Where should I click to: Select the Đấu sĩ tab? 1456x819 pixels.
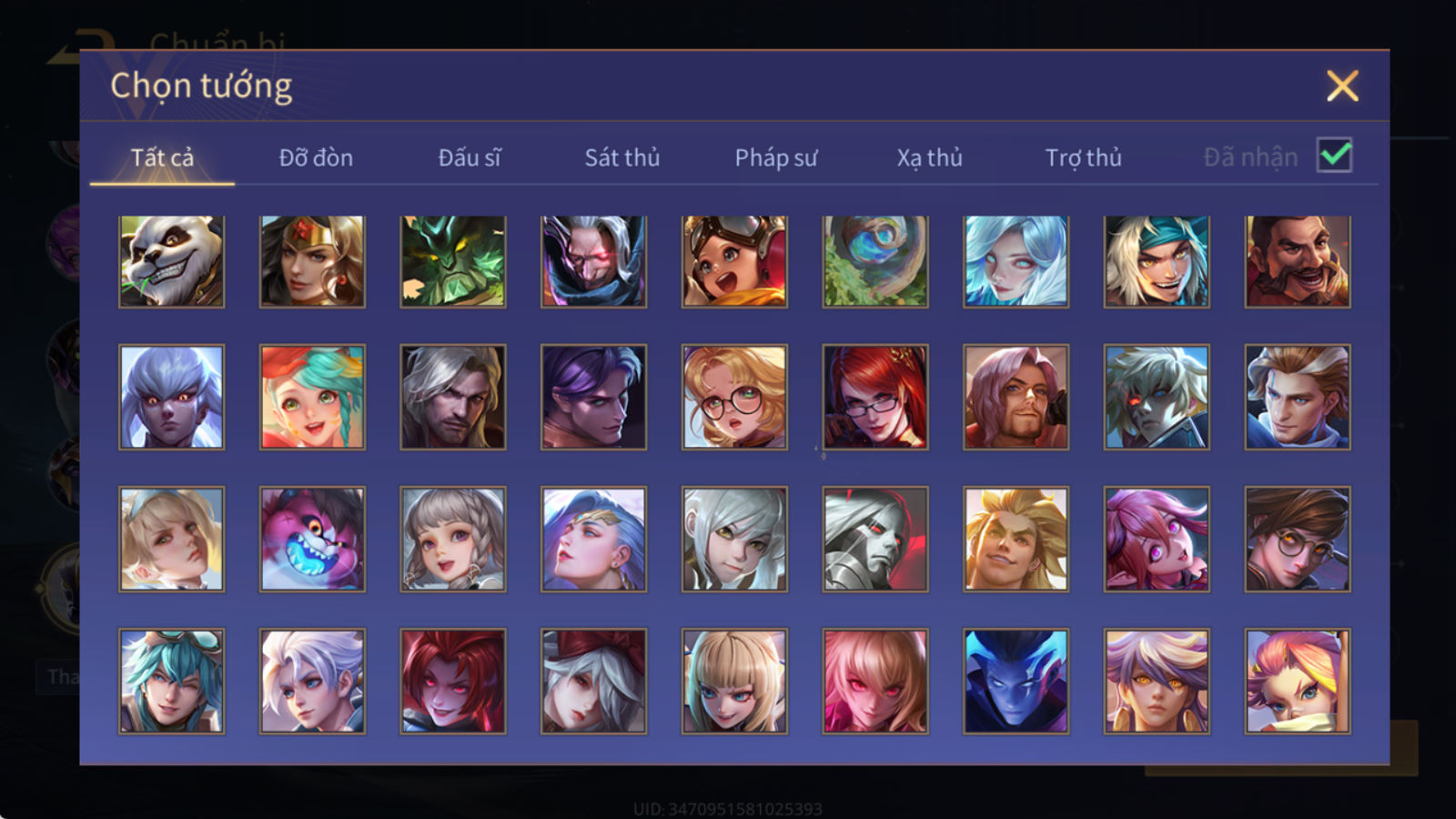click(470, 157)
